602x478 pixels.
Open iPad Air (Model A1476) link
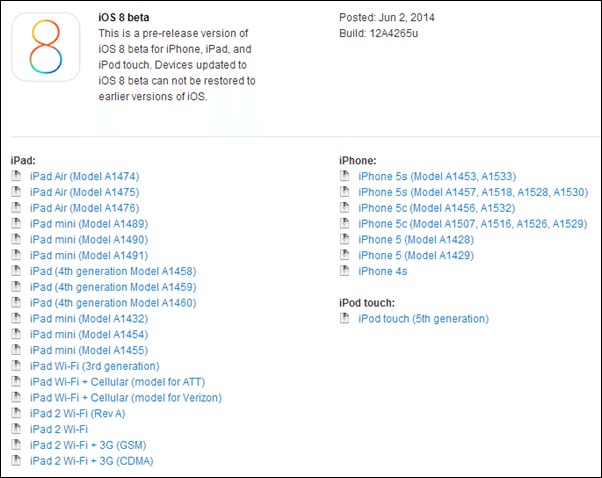(84, 208)
